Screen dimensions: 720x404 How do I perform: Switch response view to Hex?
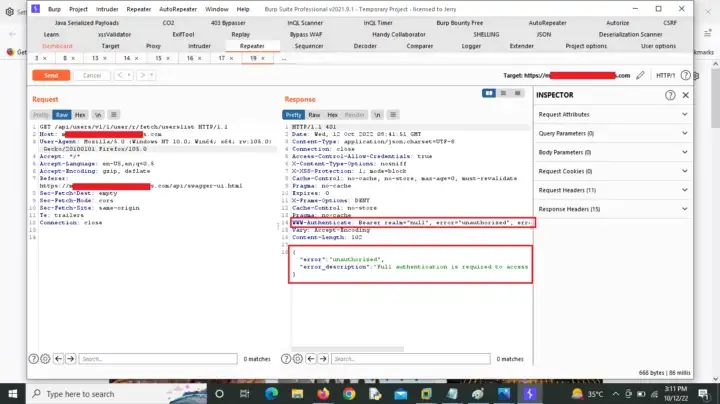coord(332,115)
